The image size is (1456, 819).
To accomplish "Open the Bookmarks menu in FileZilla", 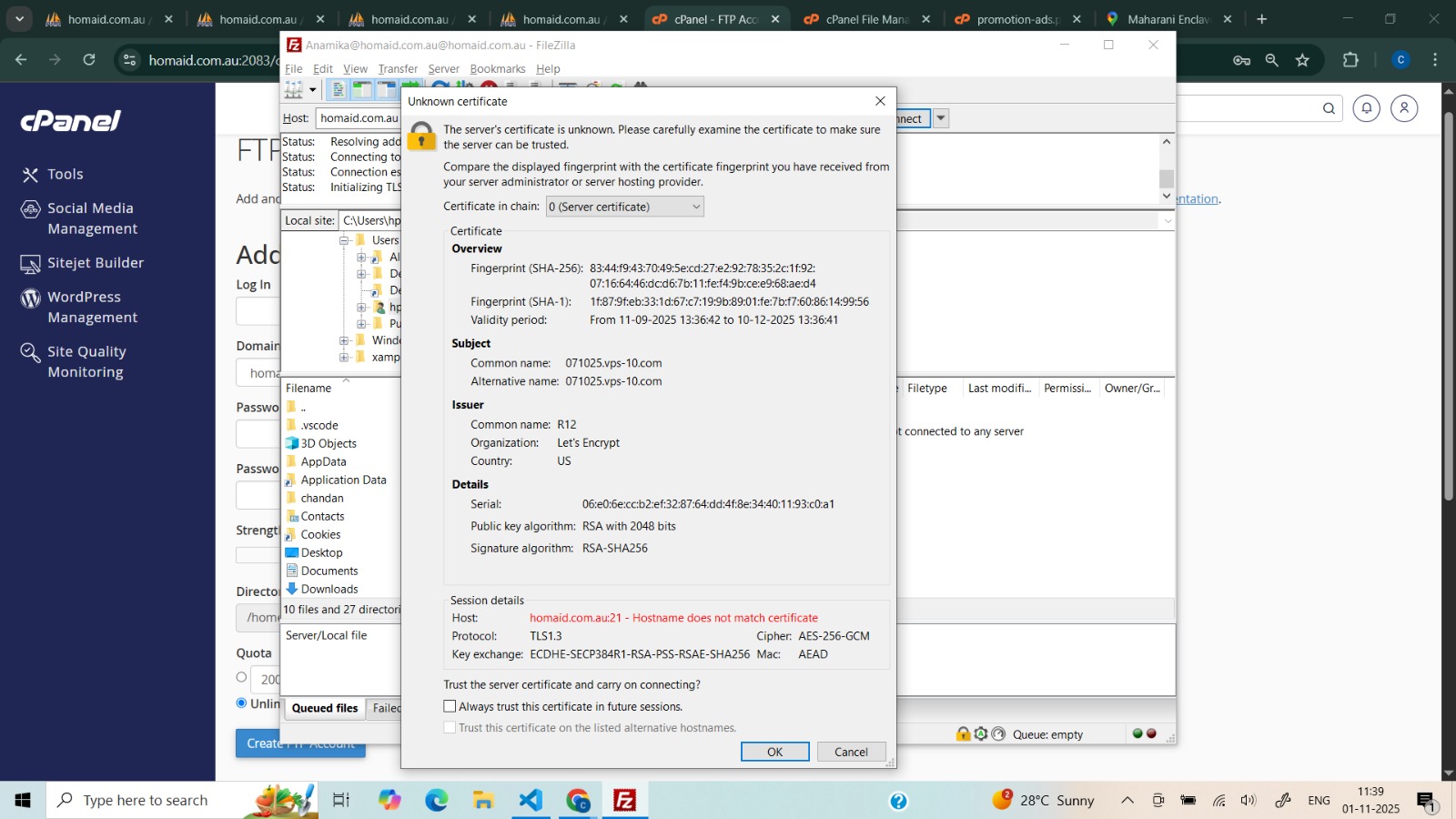I will click(x=497, y=68).
